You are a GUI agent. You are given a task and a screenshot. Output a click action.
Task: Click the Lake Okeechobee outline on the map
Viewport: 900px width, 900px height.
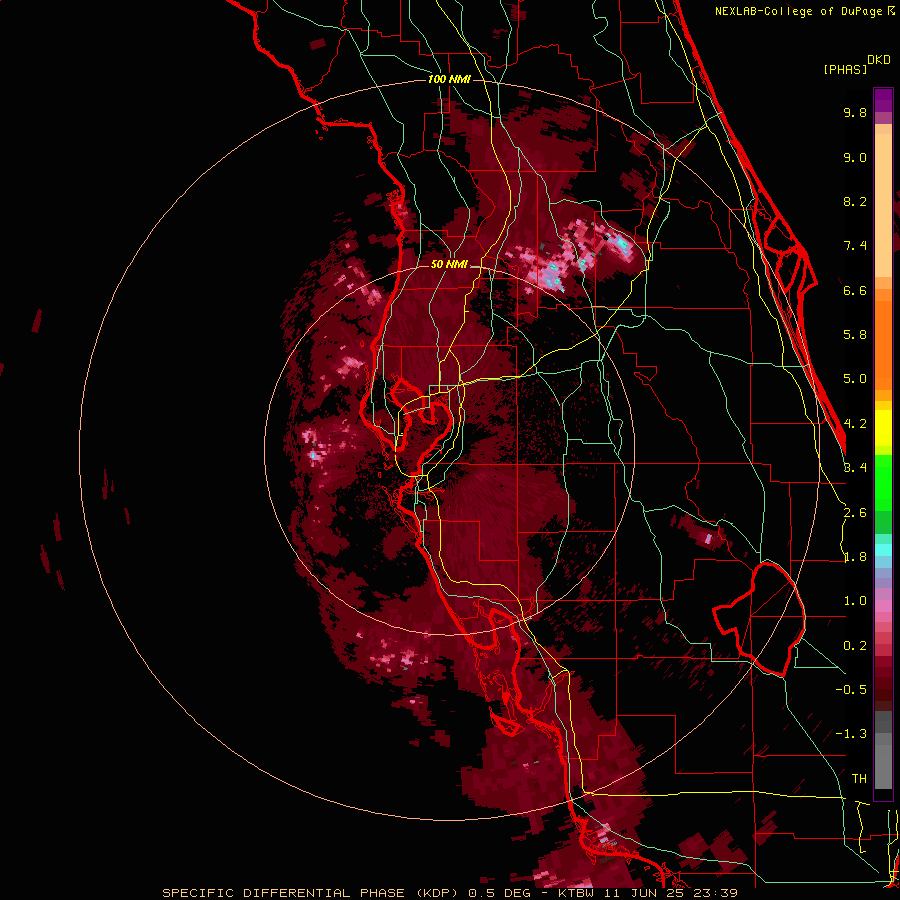(x=759, y=619)
